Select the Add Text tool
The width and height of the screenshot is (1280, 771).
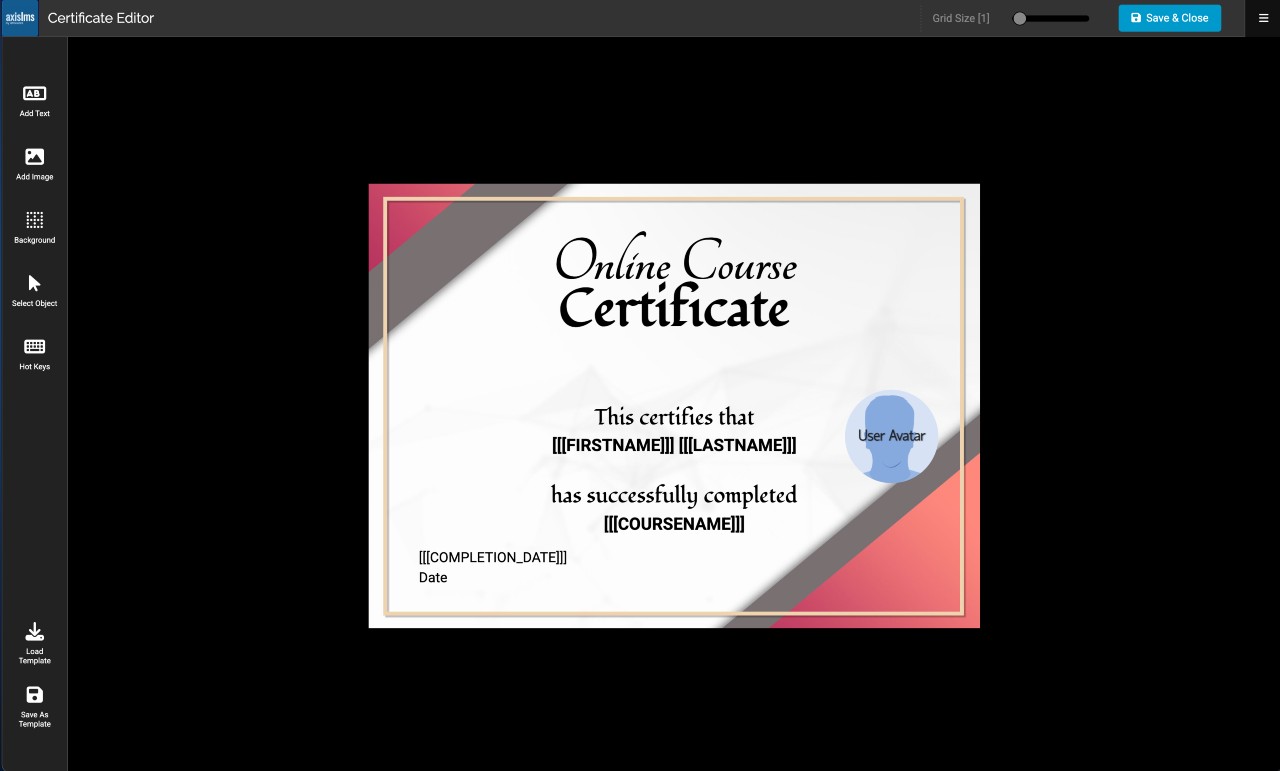pyautogui.click(x=34, y=101)
